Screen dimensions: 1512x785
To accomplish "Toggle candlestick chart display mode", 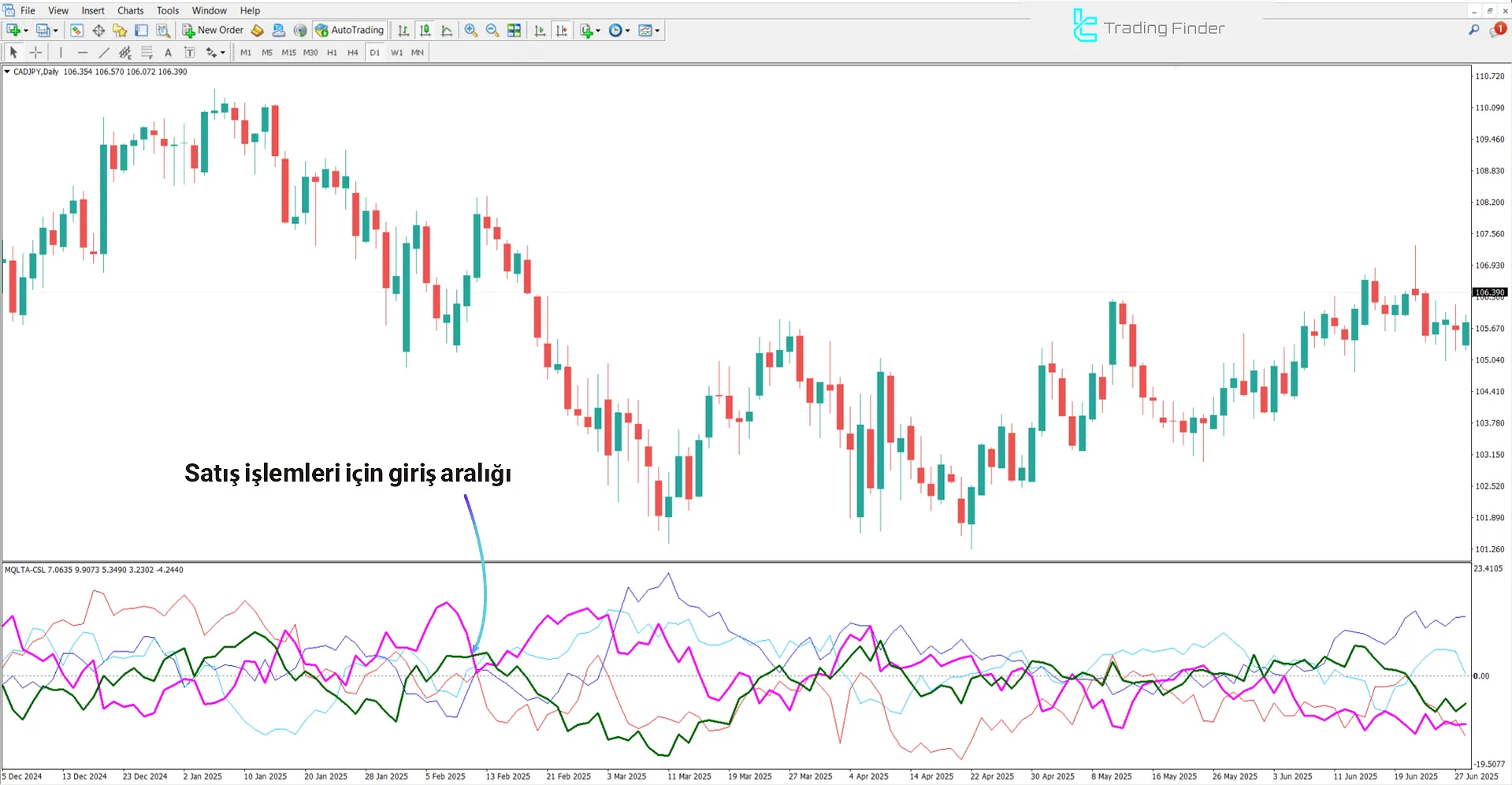I will [425, 30].
